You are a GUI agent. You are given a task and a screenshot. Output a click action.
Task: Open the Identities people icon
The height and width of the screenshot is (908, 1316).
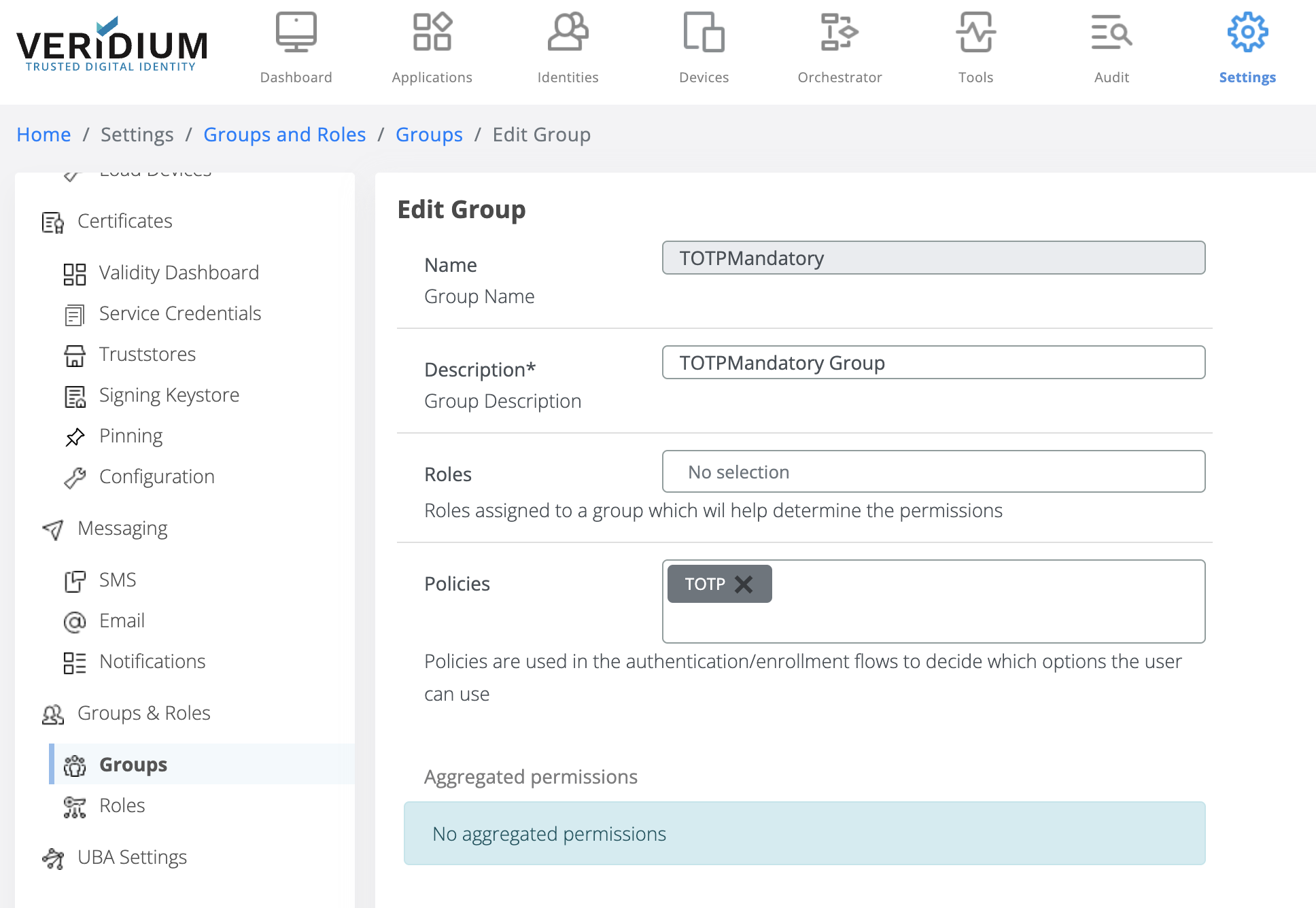568,32
